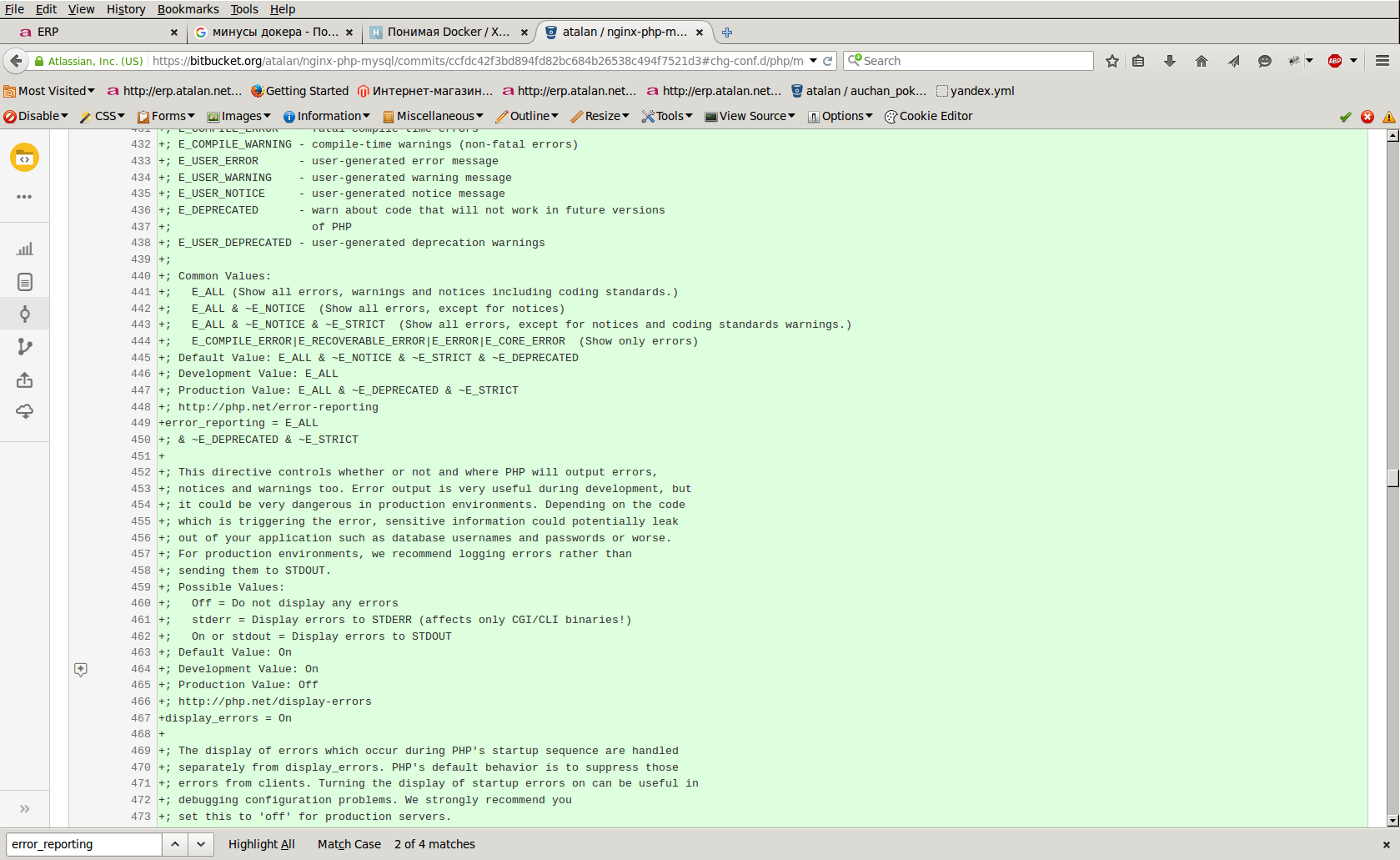Open the Branches sidebar icon
1400x860 pixels.
[x=25, y=347]
